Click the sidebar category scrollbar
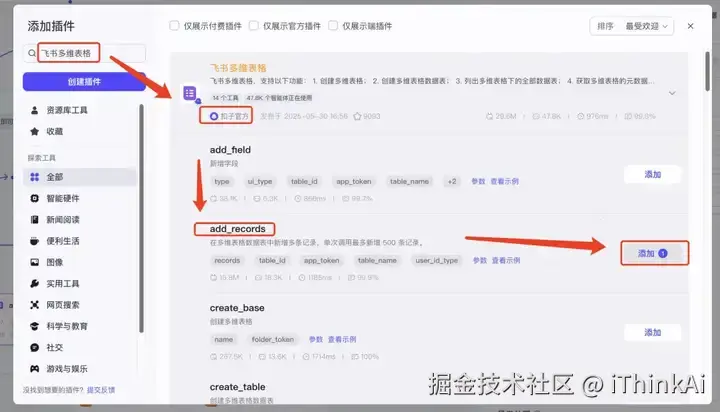 pos(141,218)
